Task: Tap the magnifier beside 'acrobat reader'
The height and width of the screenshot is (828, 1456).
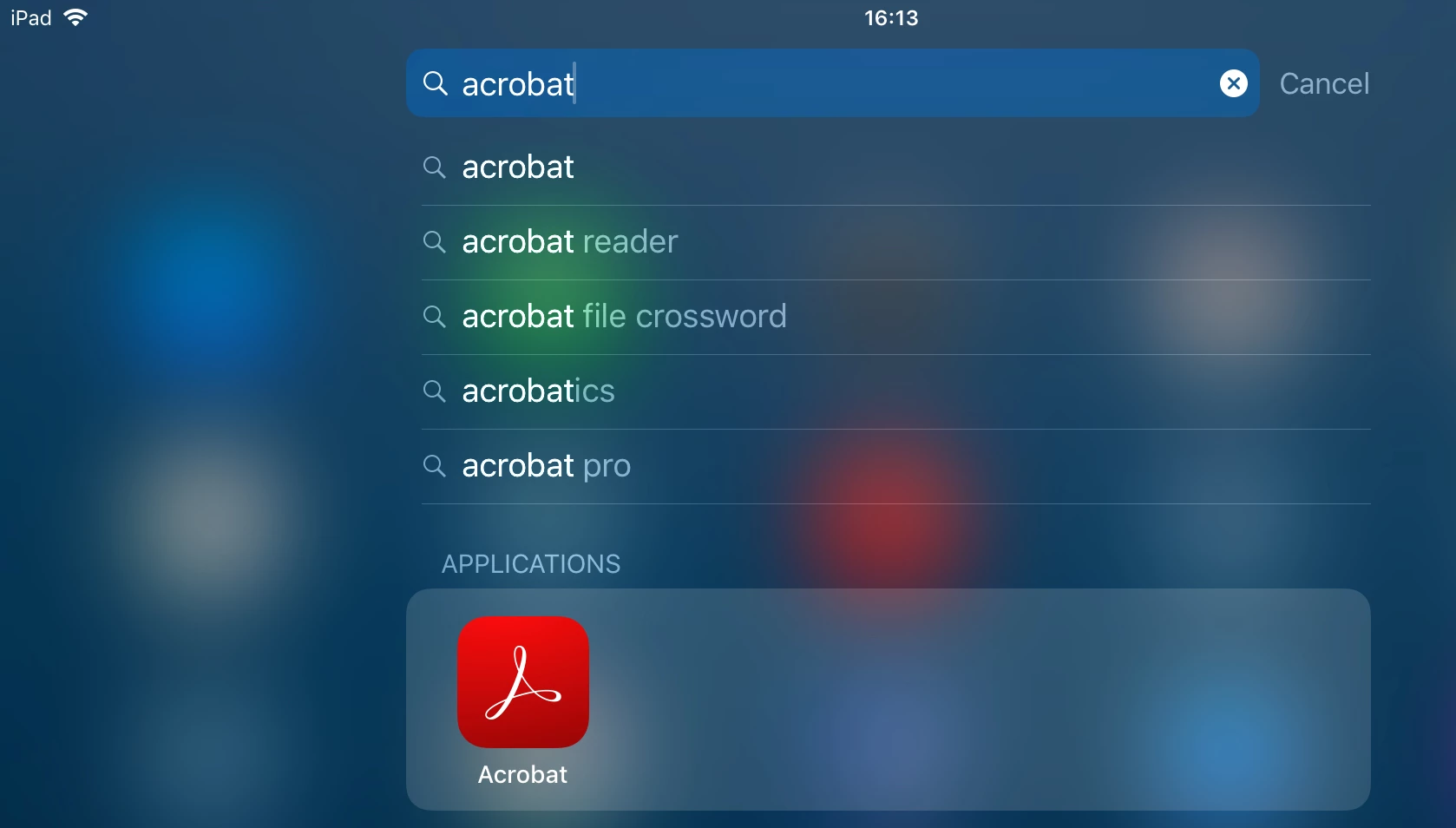Action: tap(434, 241)
